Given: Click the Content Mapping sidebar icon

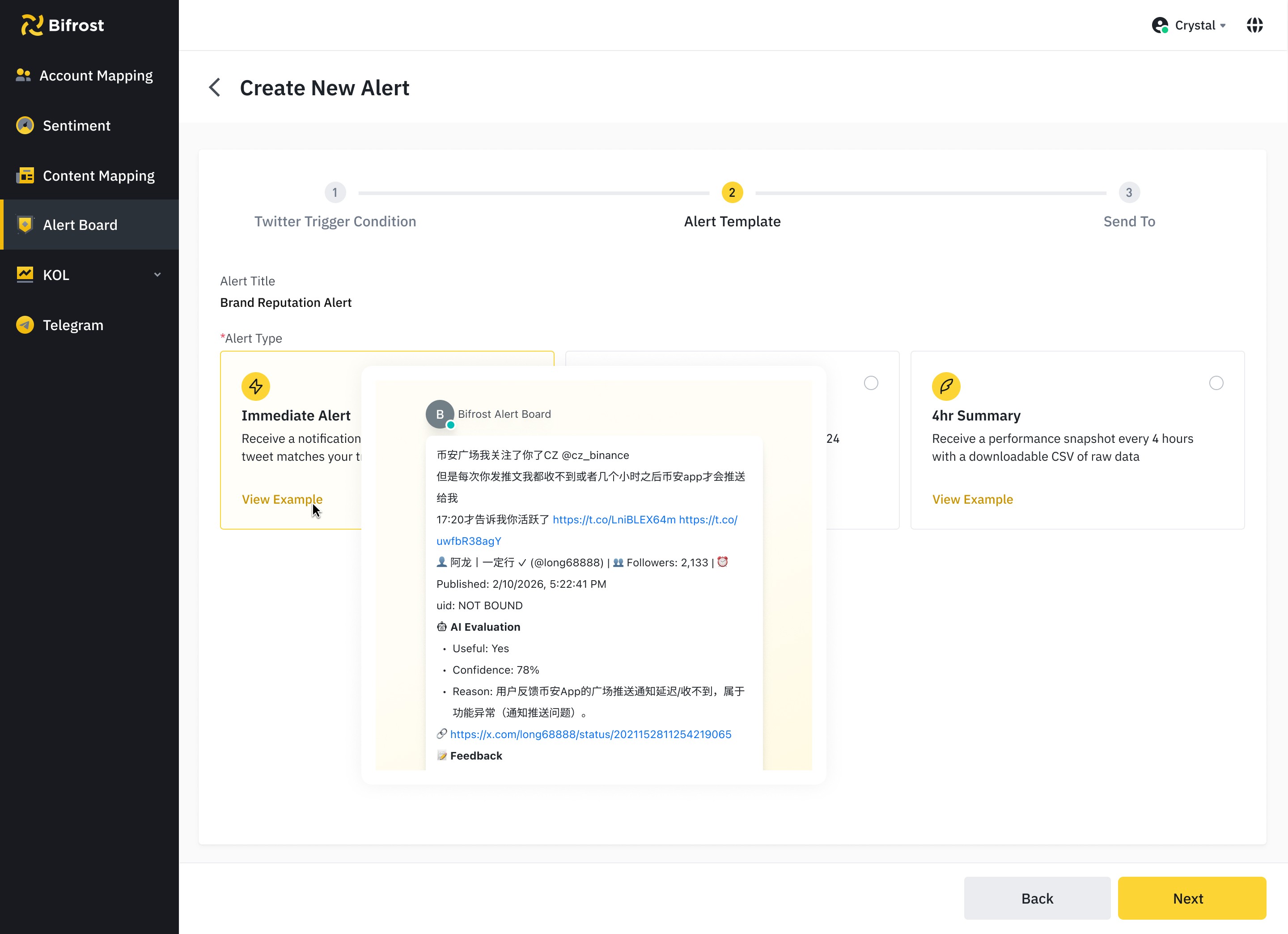Looking at the screenshot, I should (25, 175).
